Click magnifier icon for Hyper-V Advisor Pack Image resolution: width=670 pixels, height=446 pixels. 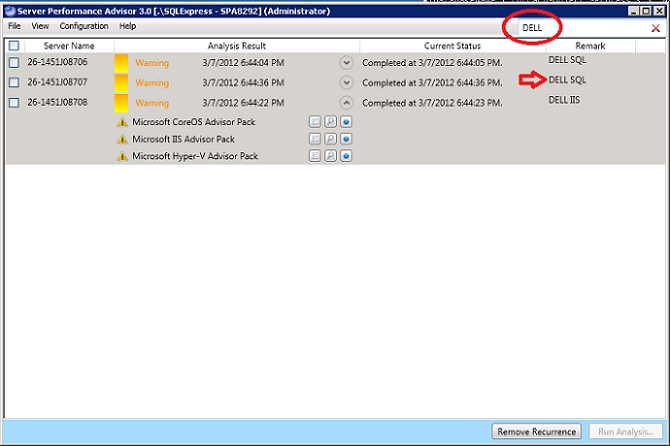[330, 156]
